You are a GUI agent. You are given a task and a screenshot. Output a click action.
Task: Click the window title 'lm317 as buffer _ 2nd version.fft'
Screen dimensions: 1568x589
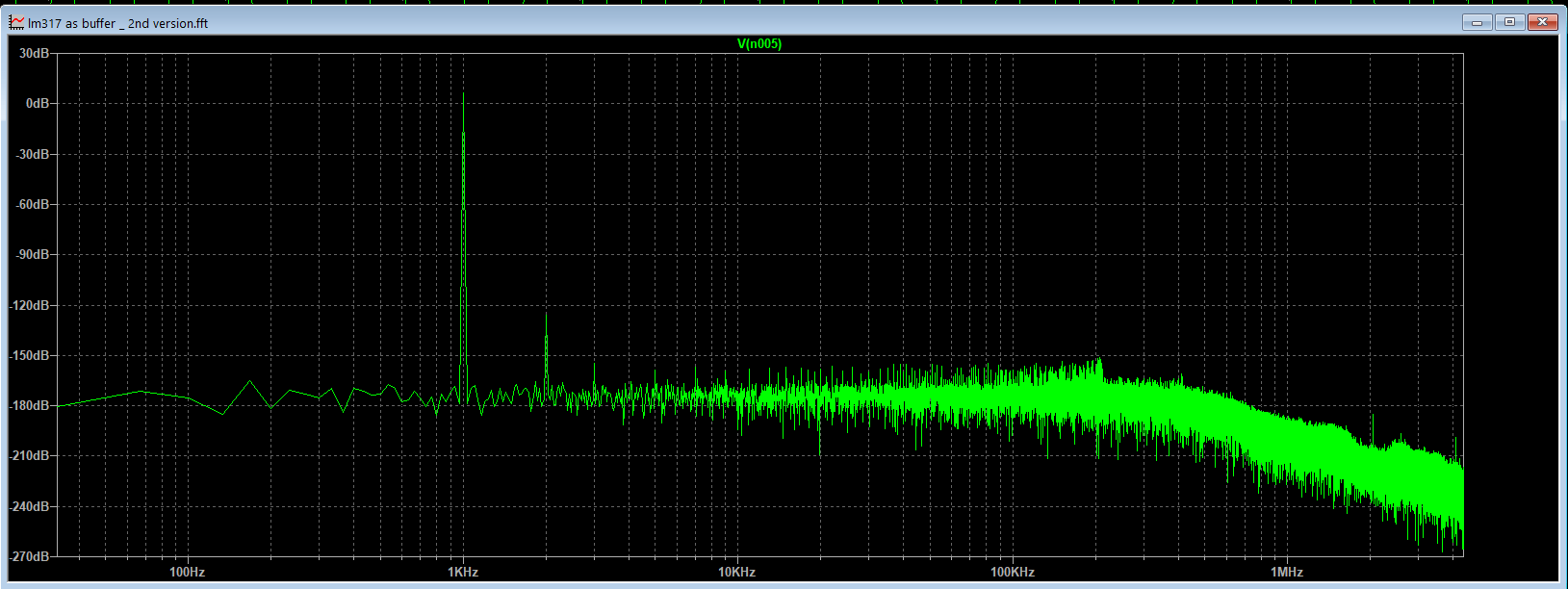pos(117,23)
